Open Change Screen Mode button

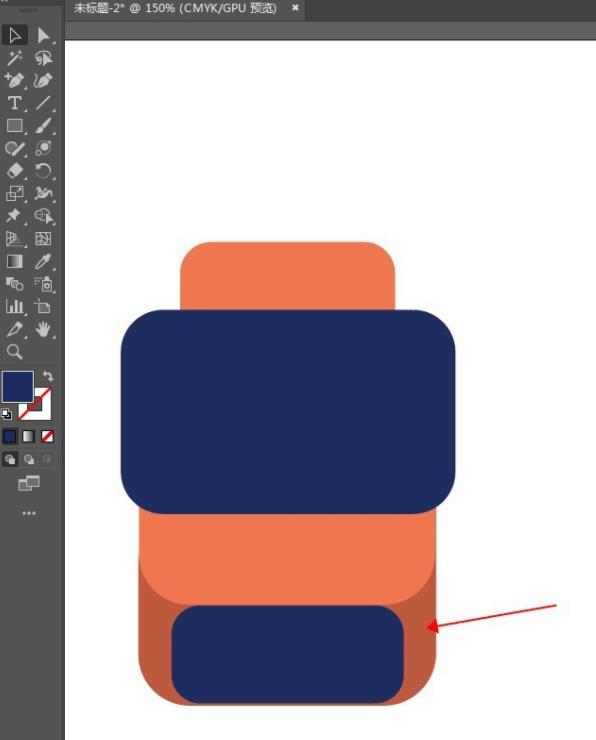[x=29, y=483]
